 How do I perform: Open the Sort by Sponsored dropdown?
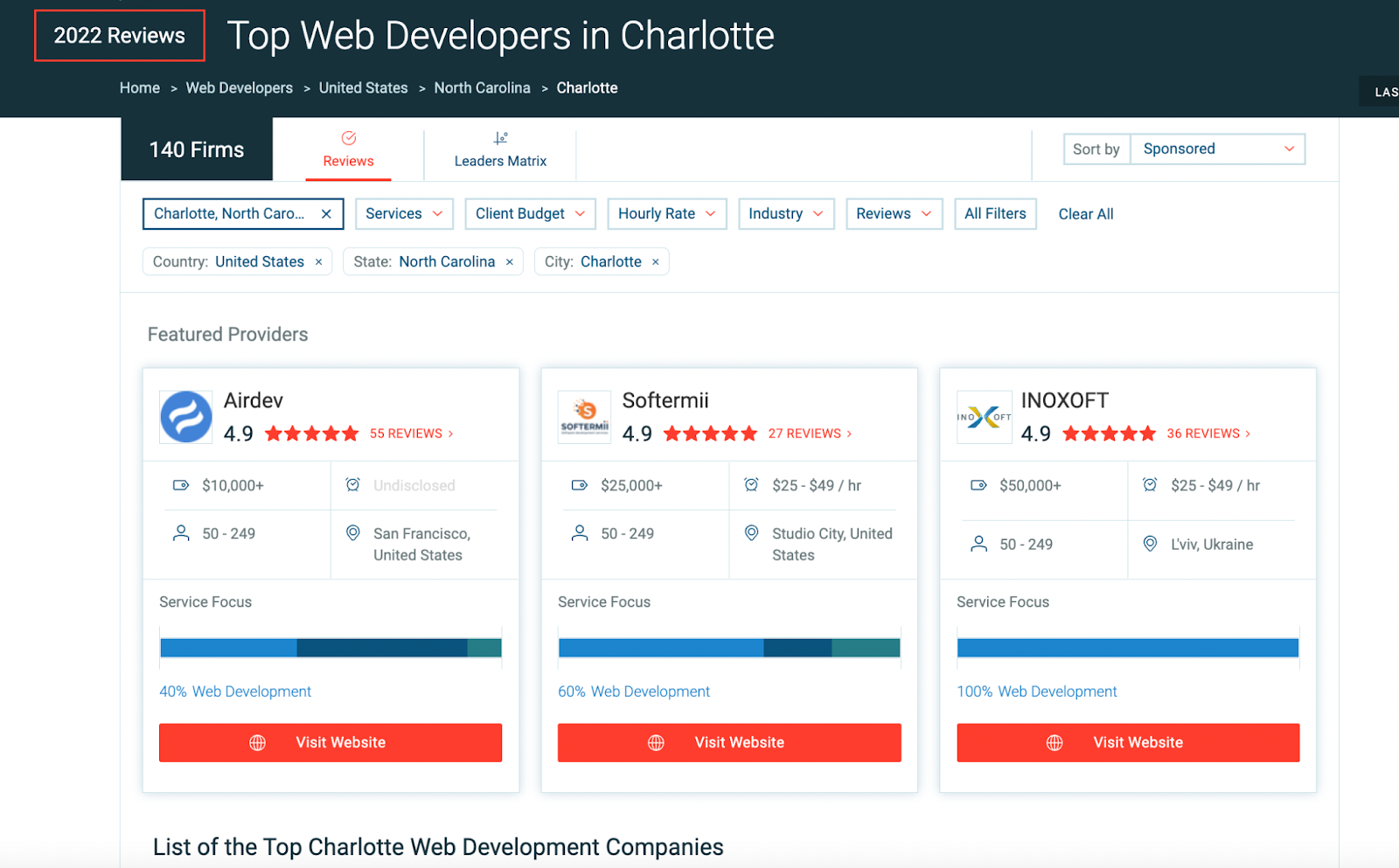[1217, 149]
